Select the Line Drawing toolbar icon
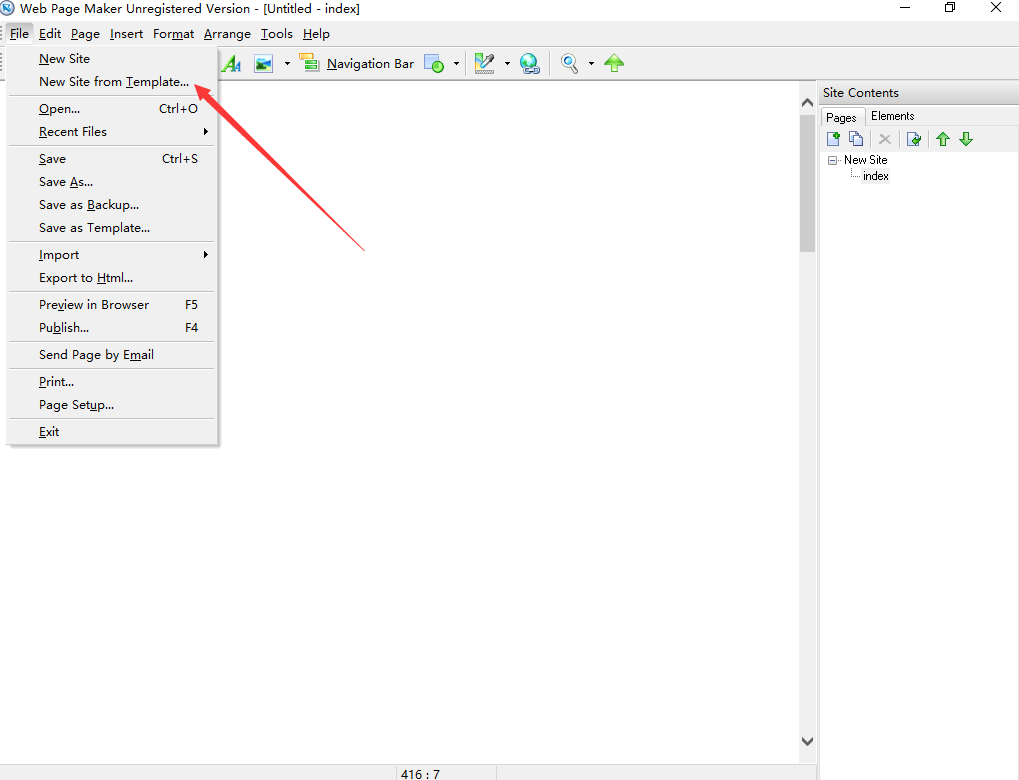The width and height of the screenshot is (1019, 780). point(488,63)
